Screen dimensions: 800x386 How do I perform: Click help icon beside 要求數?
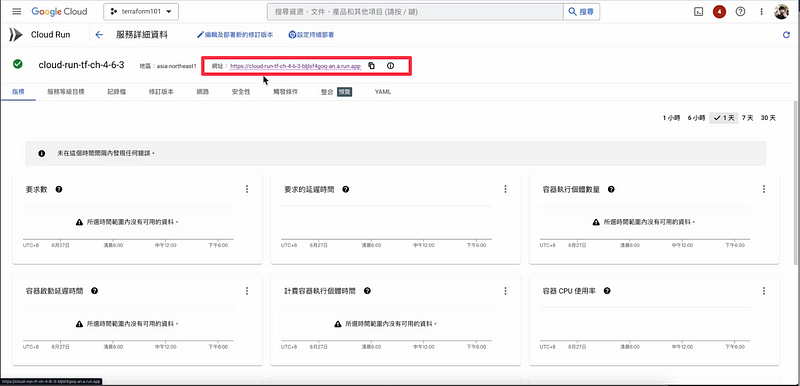coord(59,189)
